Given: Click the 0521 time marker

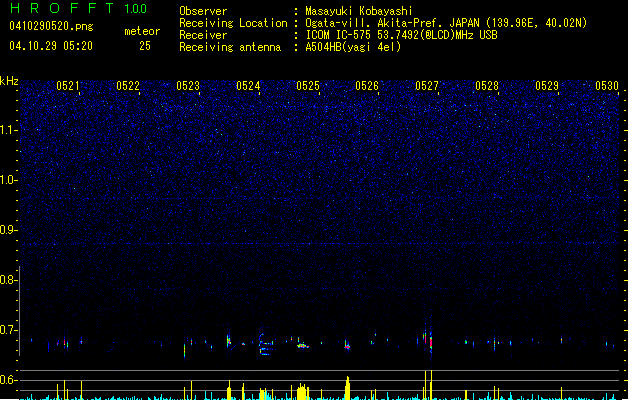Looking at the screenshot, I should [68, 86].
